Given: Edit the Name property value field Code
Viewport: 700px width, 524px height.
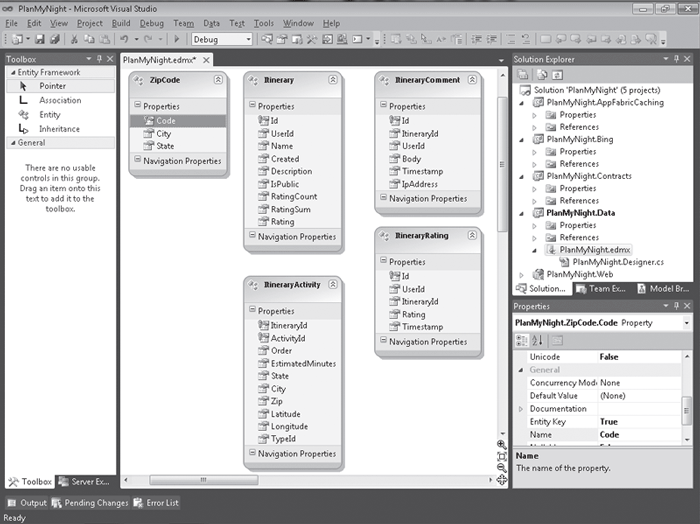Looking at the screenshot, I should 639,435.
